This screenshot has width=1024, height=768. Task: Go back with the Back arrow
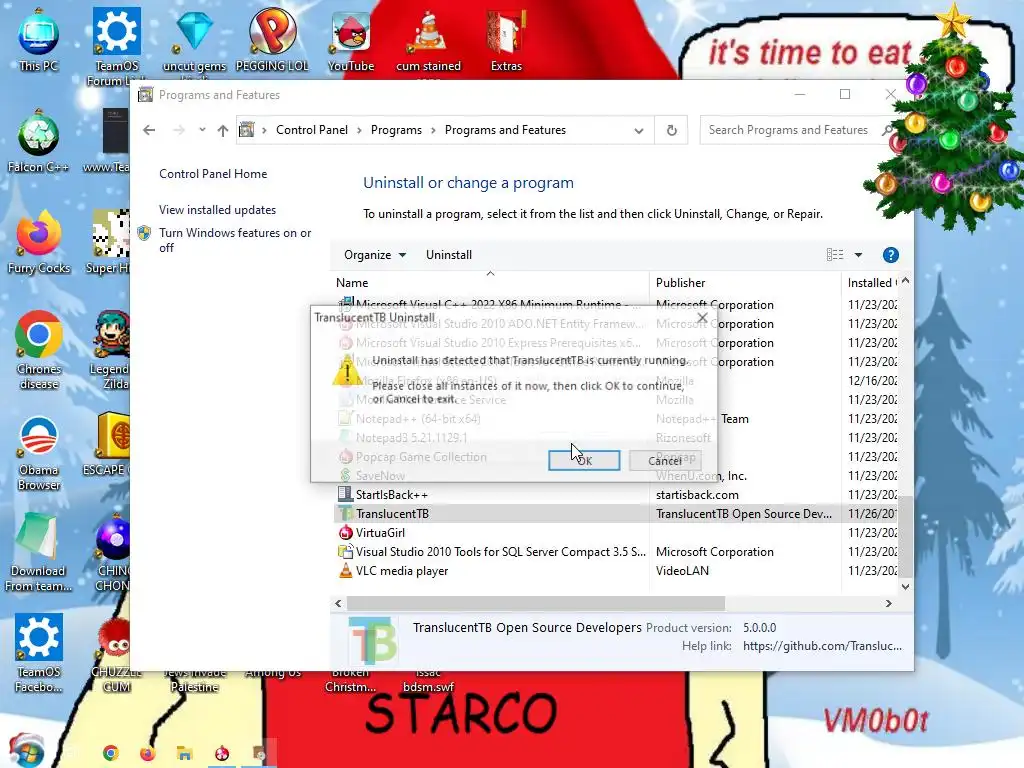click(150, 130)
